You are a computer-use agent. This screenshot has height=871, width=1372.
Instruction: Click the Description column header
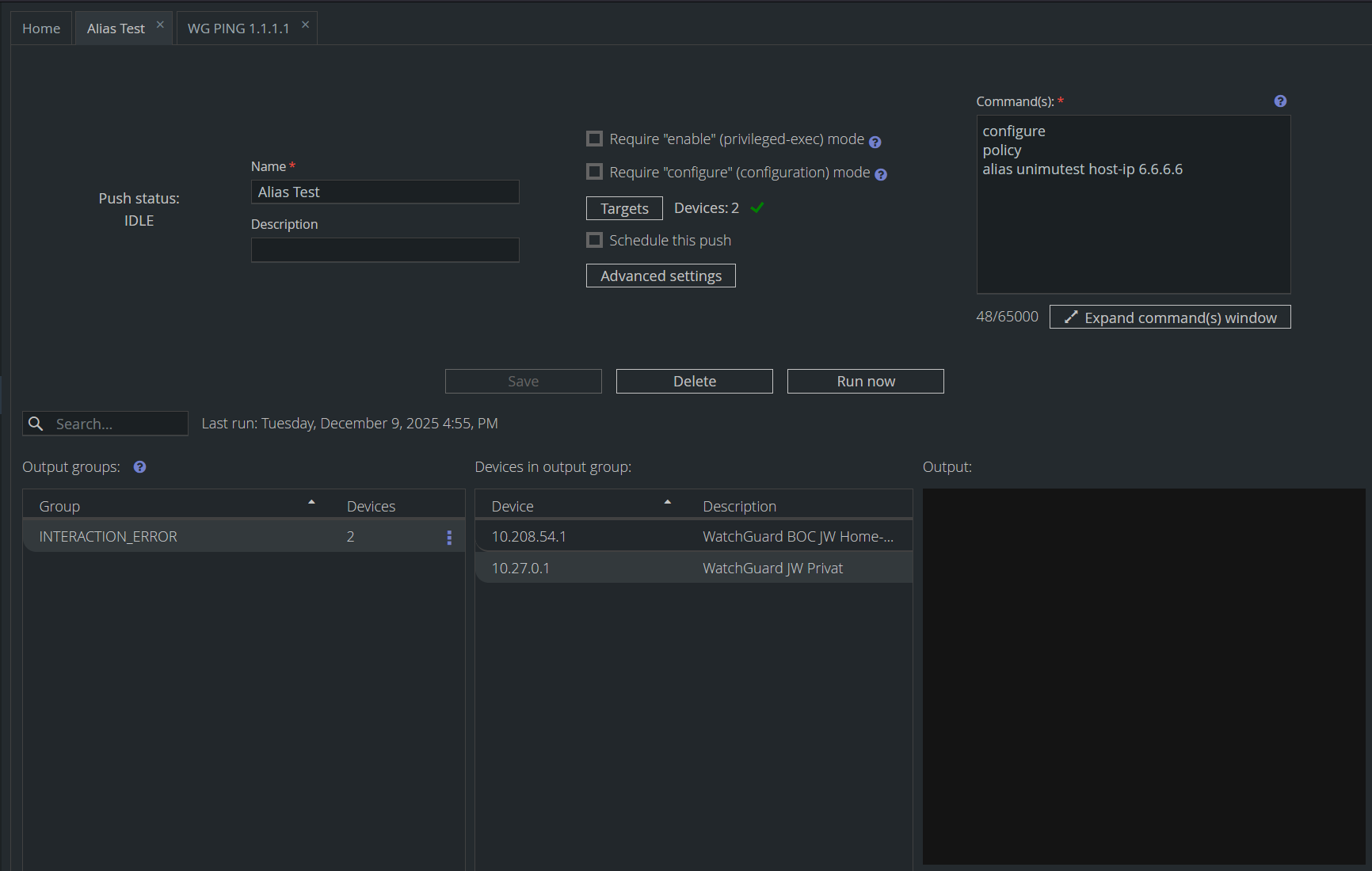pos(739,506)
